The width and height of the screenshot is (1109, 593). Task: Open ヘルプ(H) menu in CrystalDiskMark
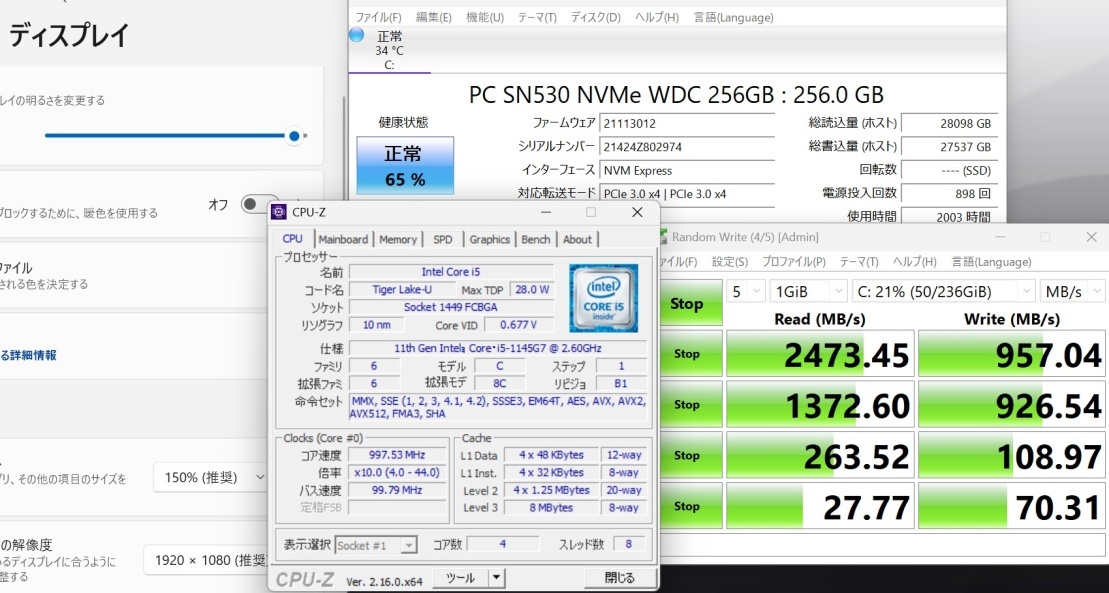[915, 262]
